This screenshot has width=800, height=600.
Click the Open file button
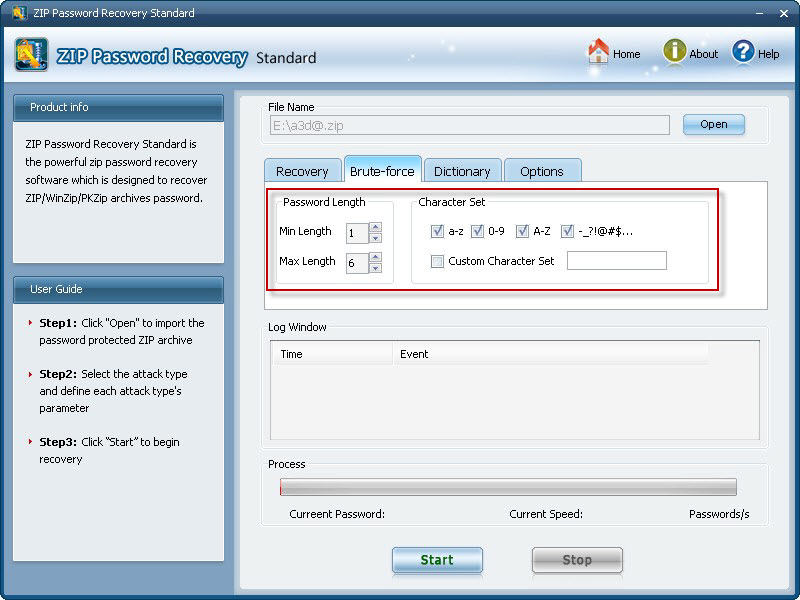pos(714,124)
